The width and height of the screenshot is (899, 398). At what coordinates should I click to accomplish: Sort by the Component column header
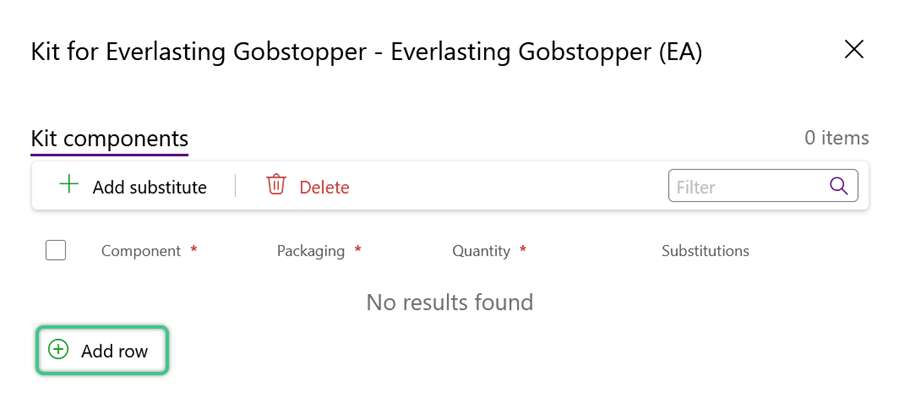pyautogui.click(x=141, y=251)
